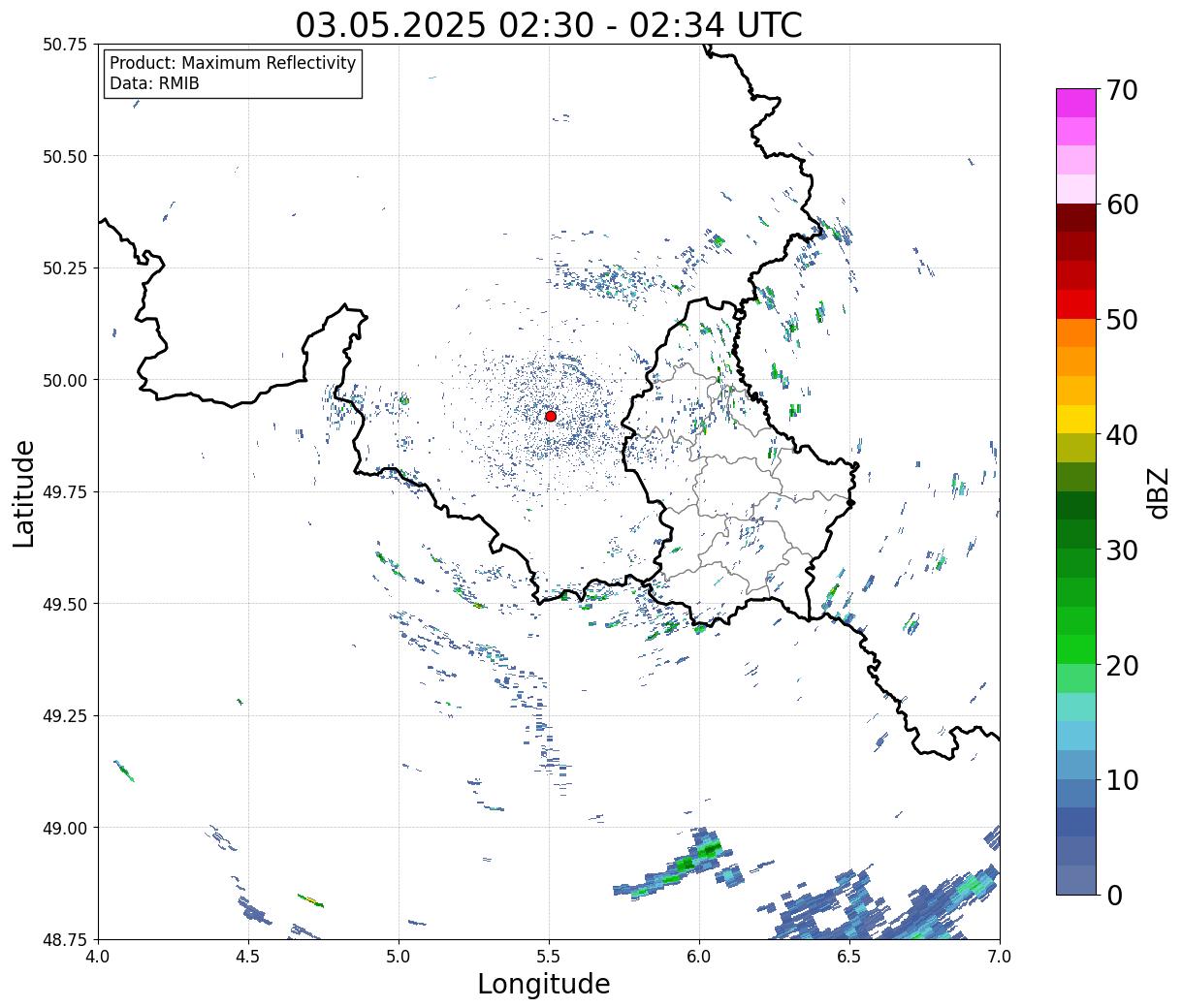The height and width of the screenshot is (1008, 1182).
Task: Click the longitude tick label 5.5
Action: click(x=549, y=956)
